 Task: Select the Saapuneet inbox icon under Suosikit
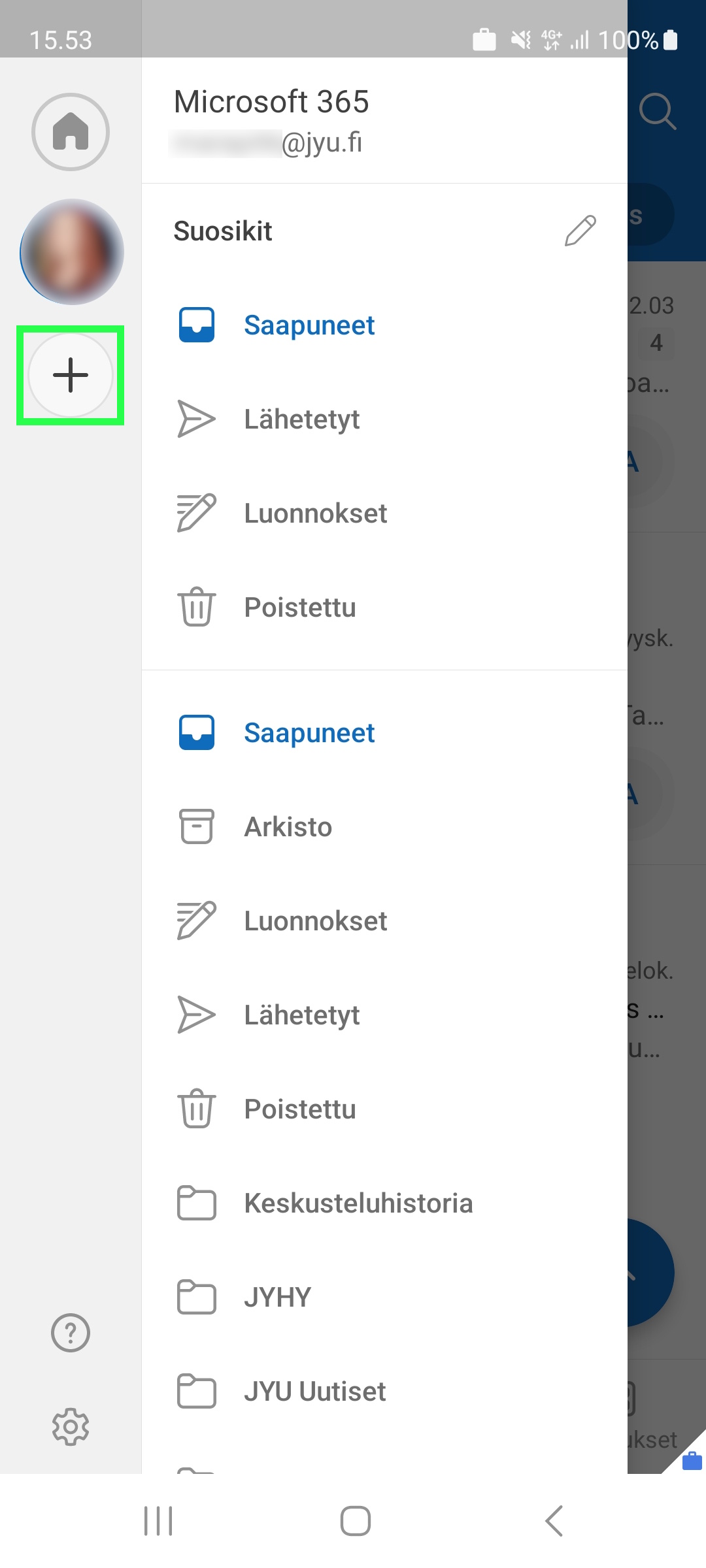[x=195, y=324]
